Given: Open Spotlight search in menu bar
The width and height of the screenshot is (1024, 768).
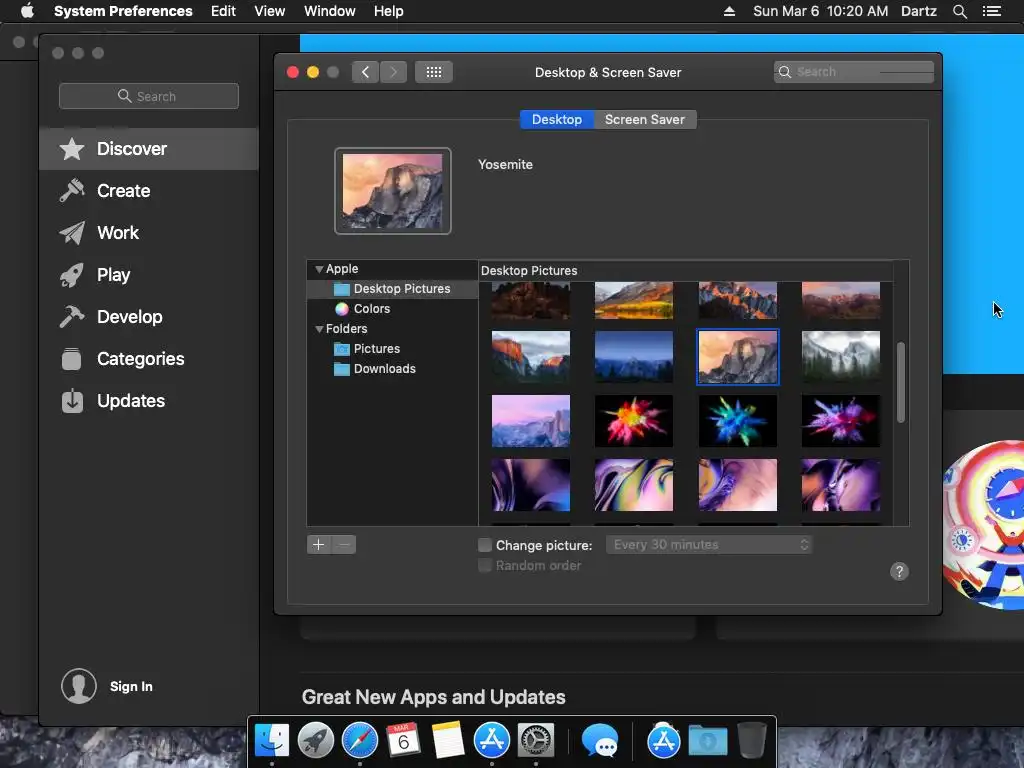Looking at the screenshot, I should tap(959, 11).
